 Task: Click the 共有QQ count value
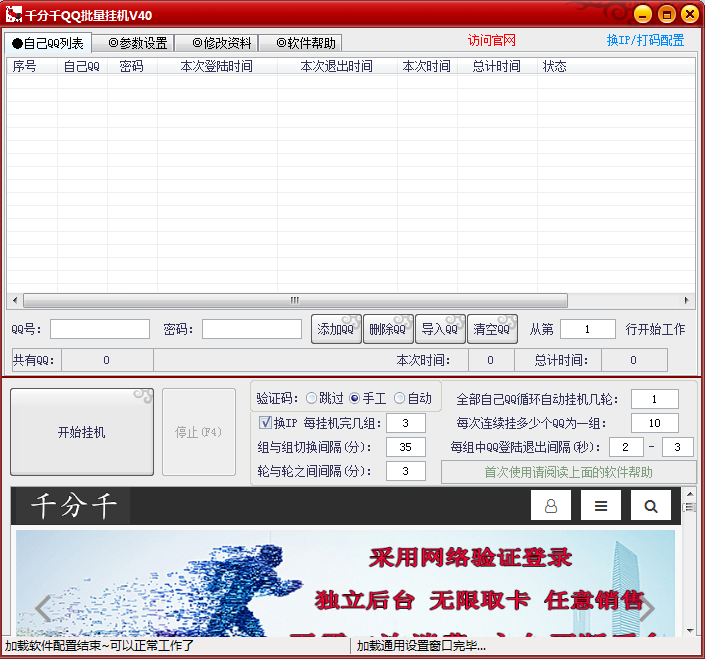pyautogui.click(x=107, y=360)
